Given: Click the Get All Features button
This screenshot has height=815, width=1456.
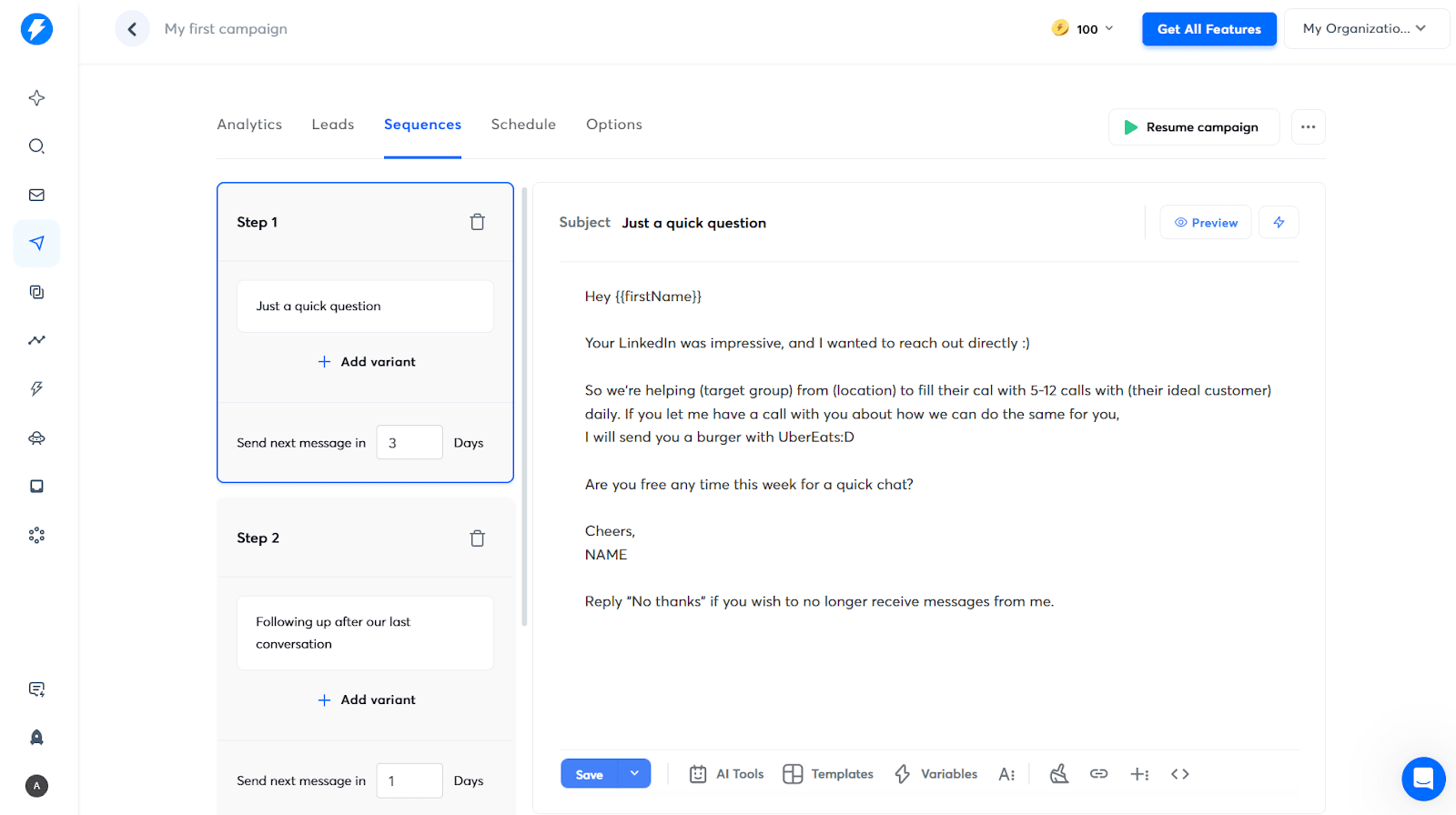Looking at the screenshot, I should point(1208,29).
